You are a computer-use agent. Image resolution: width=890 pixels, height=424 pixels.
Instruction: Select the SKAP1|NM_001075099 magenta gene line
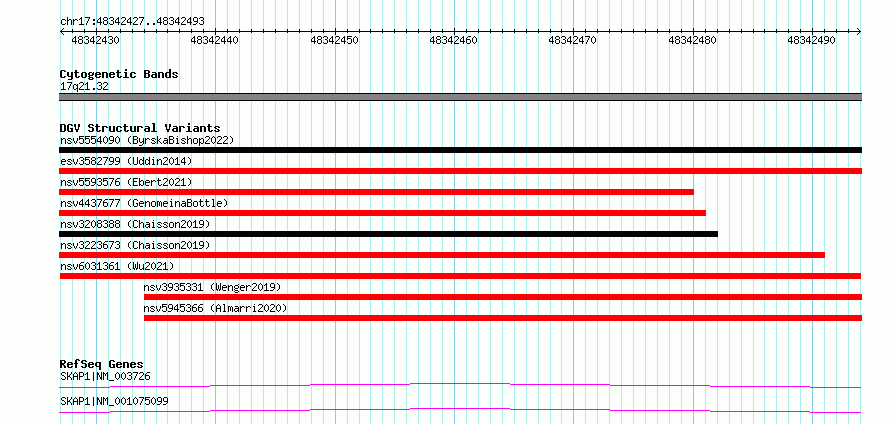coord(461,410)
